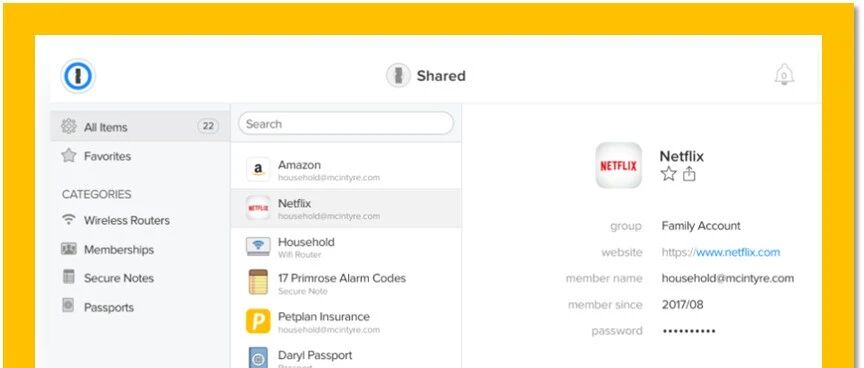This screenshot has width=864, height=368.
Task: Click the member since field label
Action: coord(605,305)
